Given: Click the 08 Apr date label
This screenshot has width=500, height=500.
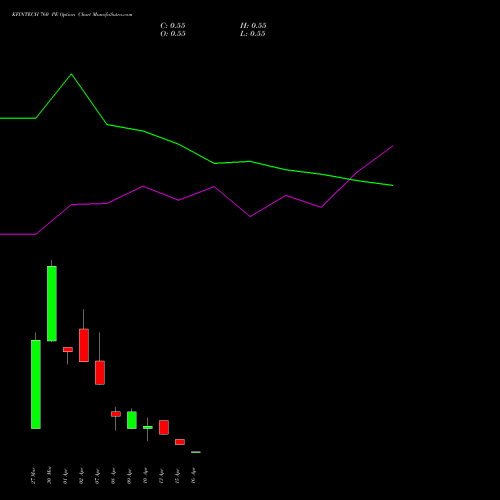Looking at the screenshot, I should (x=113, y=476).
